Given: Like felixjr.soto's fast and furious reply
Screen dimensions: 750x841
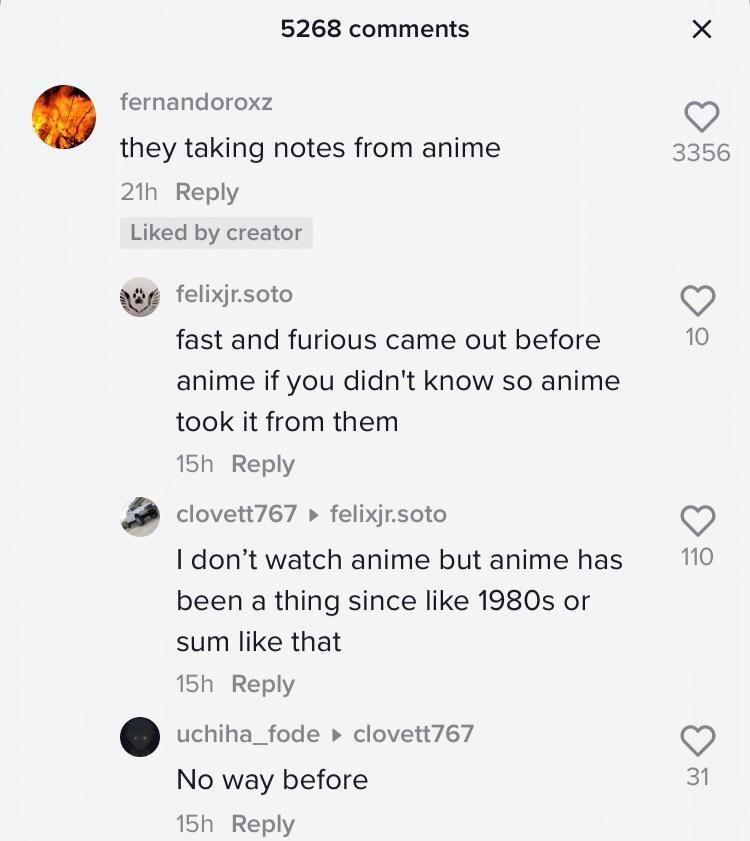Looking at the screenshot, I should coord(697,299).
